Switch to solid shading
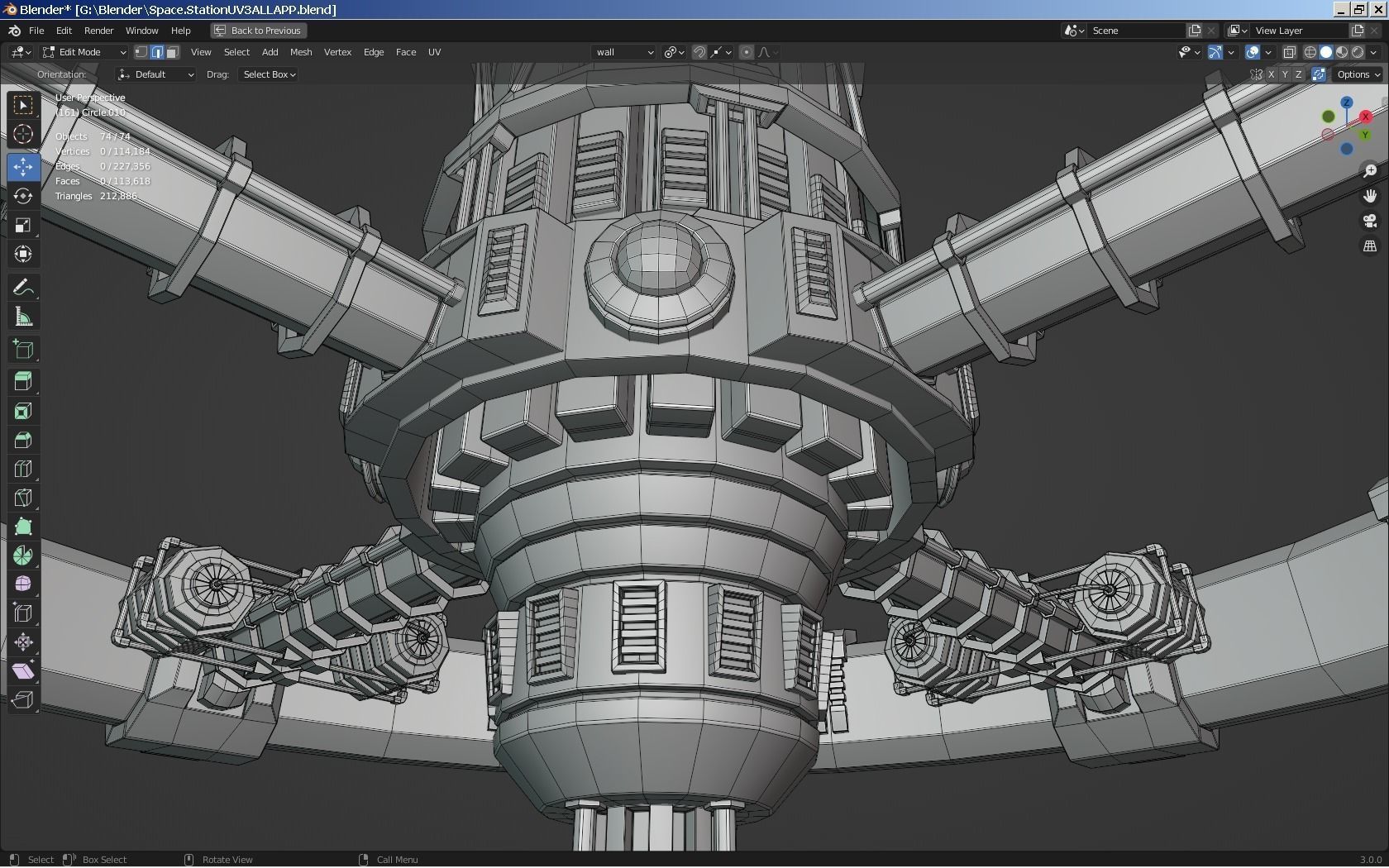Image resolution: width=1389 pixels, height=868 pixels. [x=1326, y=52]
